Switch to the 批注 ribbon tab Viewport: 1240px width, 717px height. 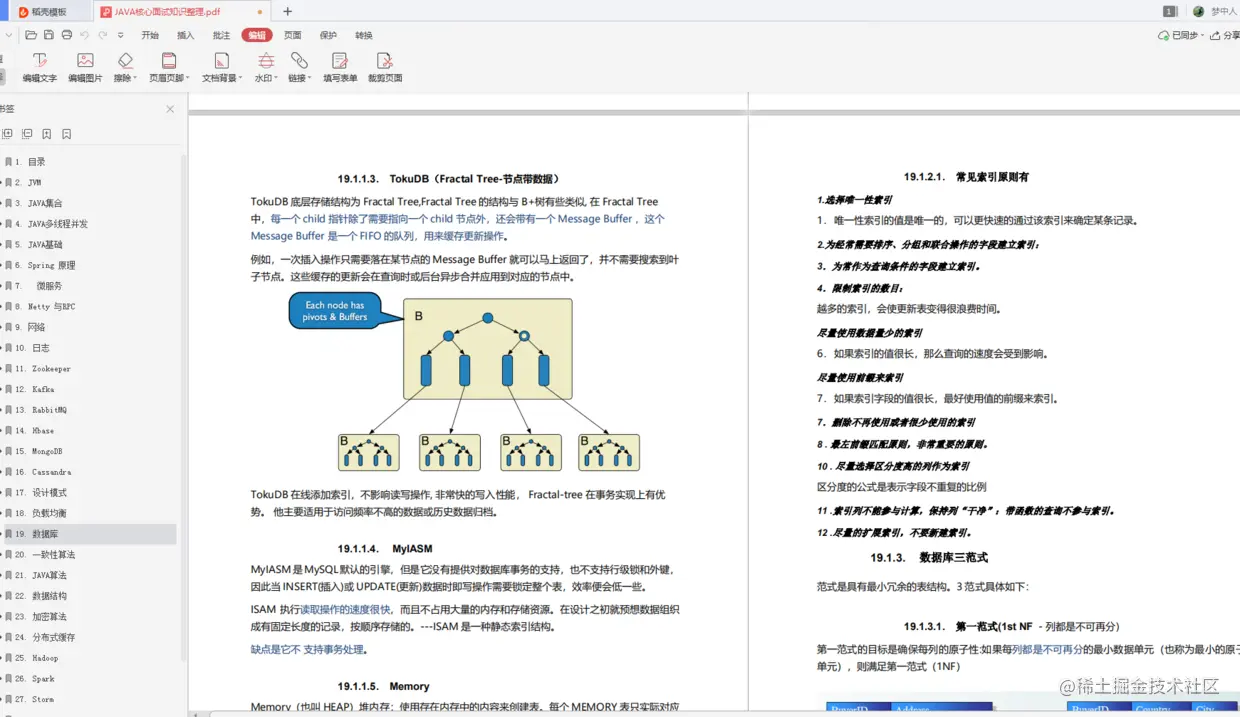pos(221,35)
